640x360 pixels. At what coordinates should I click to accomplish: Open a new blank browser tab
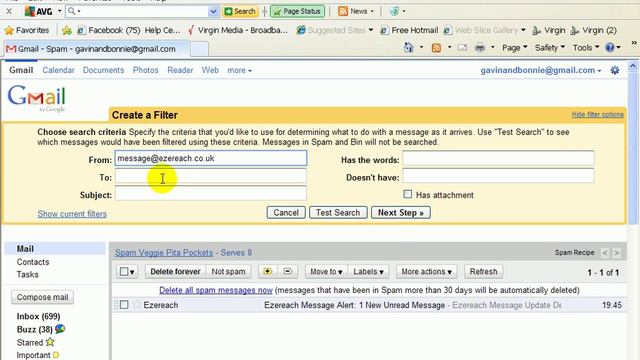[x=199, y=49]
